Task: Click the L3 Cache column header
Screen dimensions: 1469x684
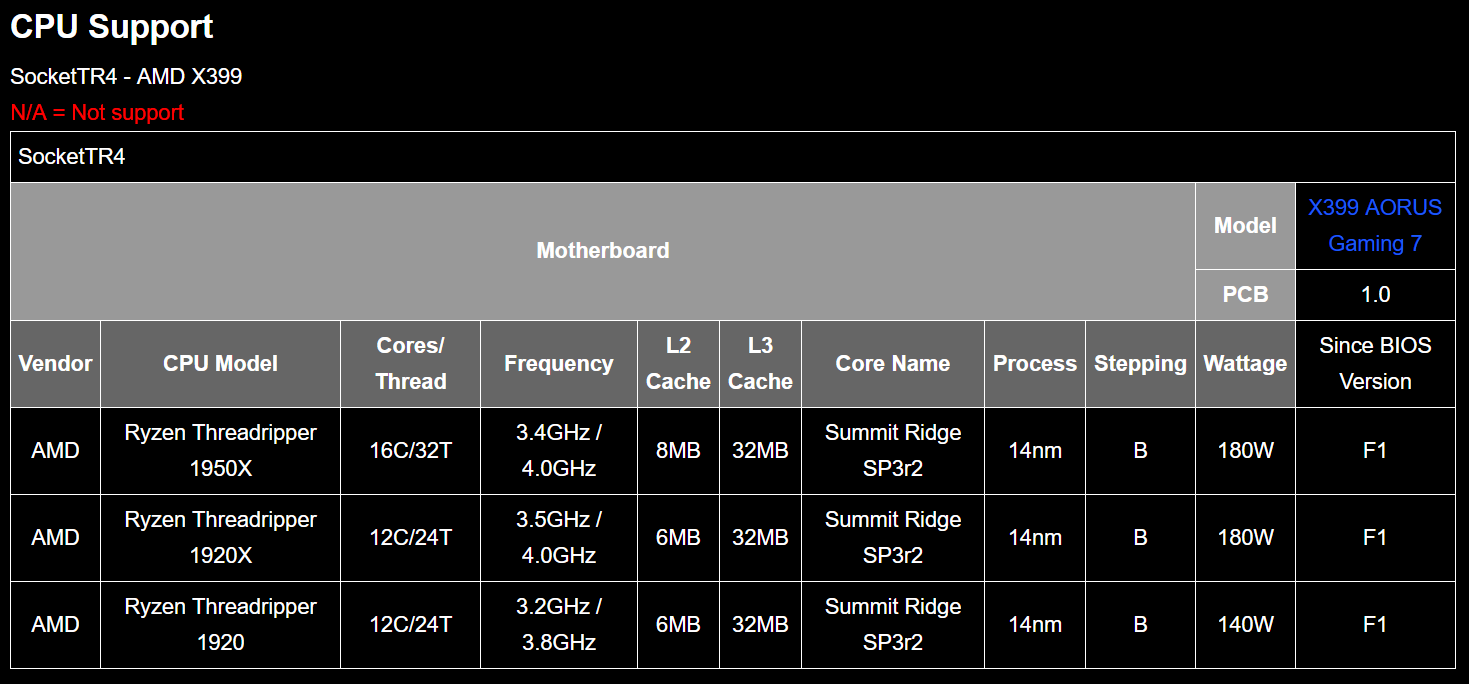Action: (760, 364)
